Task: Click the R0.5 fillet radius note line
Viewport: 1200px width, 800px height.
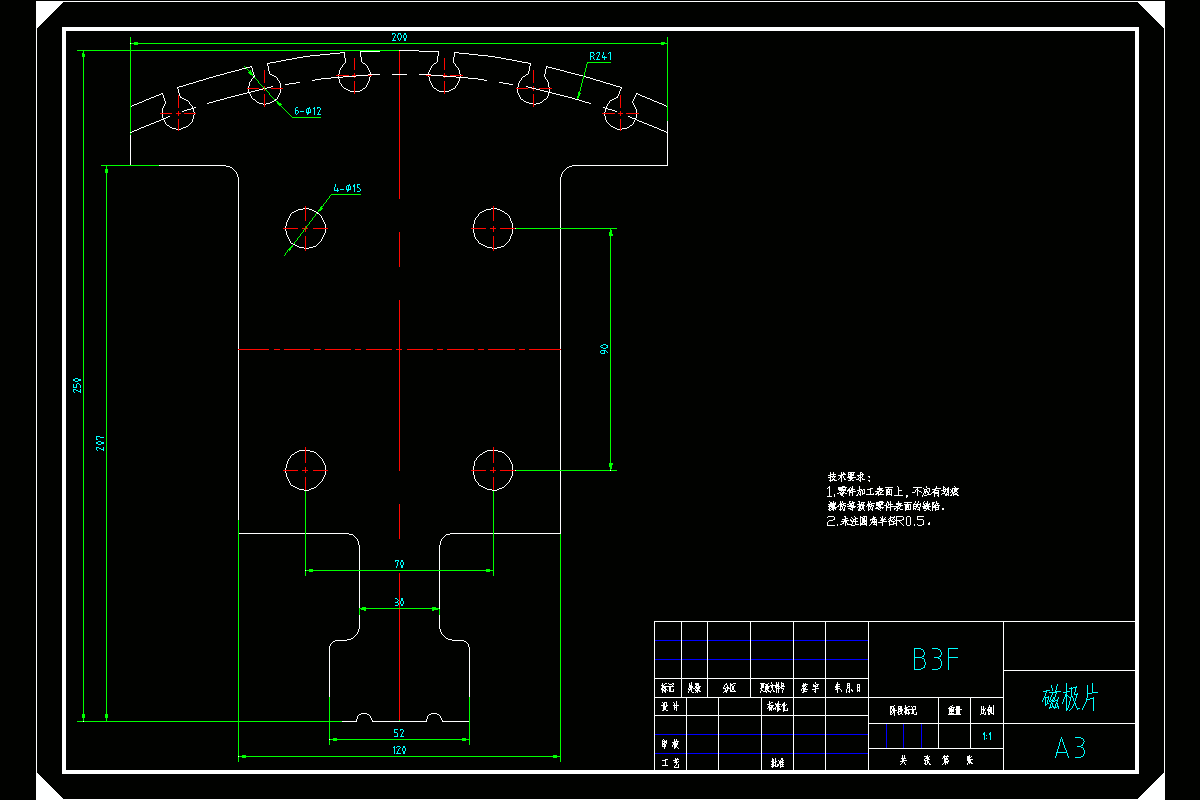Action: (x=879, y=521)
